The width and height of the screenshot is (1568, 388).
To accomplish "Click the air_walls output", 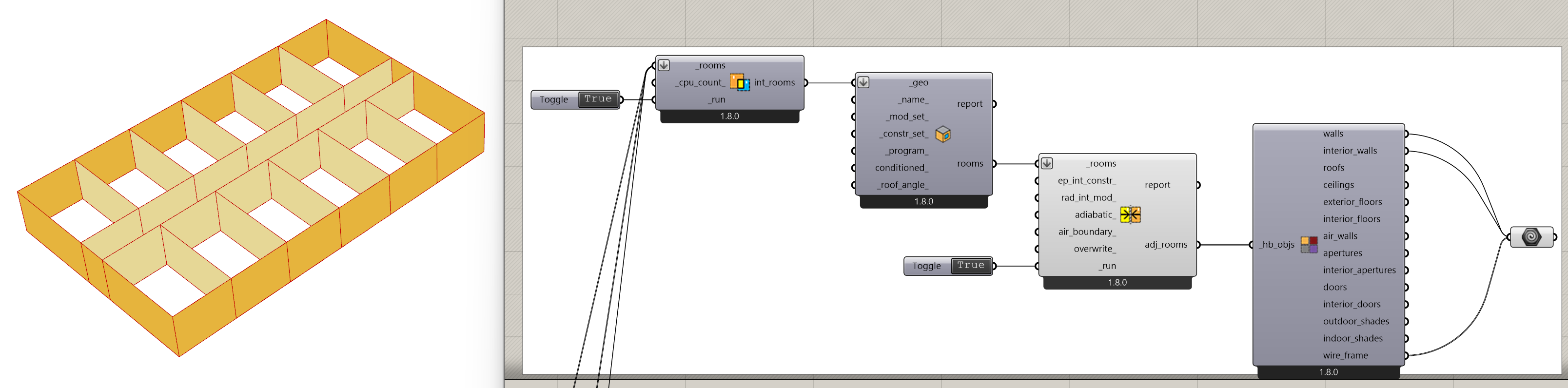I will pyautogui.click(x=1340, y=235).
